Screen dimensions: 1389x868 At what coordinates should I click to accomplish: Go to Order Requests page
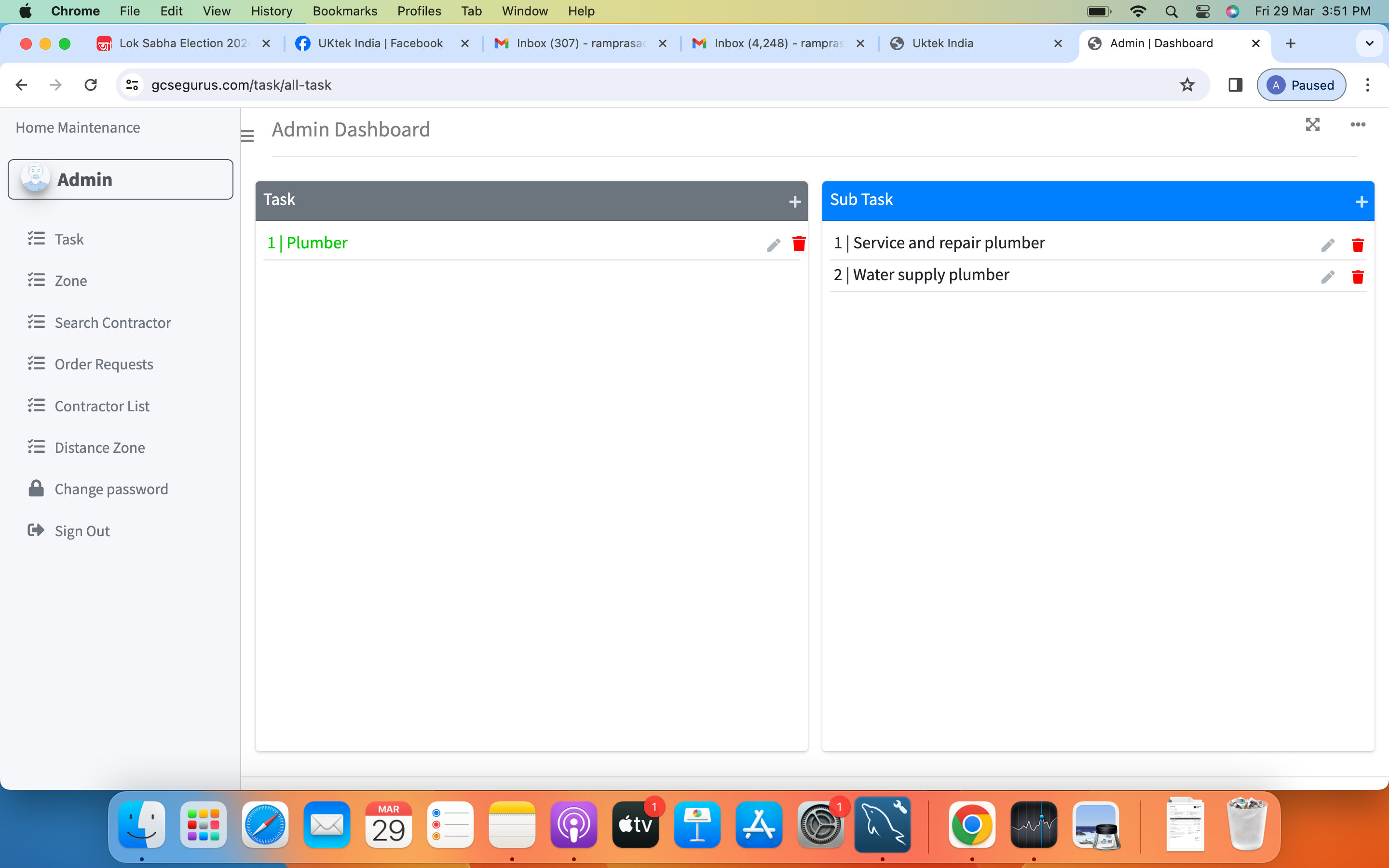point(103,364)
